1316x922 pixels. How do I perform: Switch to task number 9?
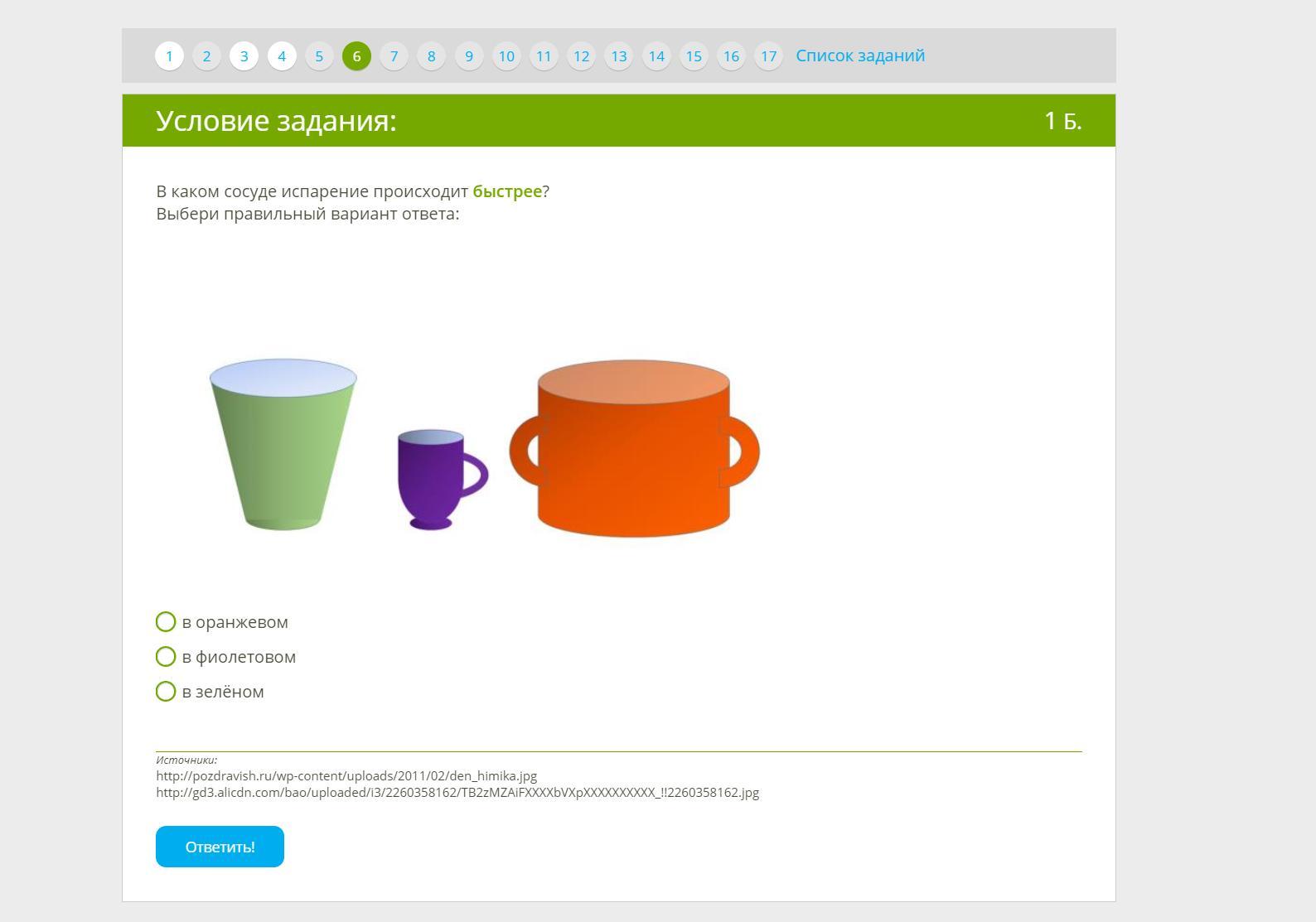click(x=469, y=56)
